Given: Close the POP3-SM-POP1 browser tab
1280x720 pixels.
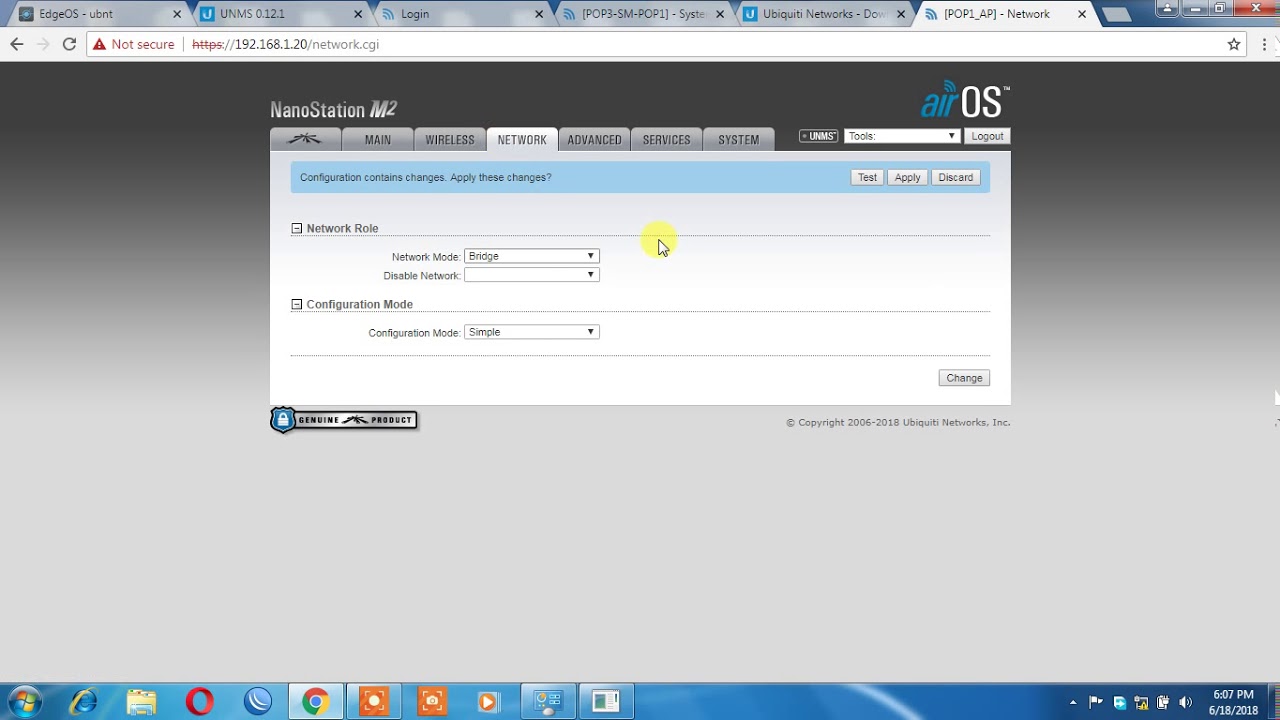Looking at the screenshot, I should 720,14.
